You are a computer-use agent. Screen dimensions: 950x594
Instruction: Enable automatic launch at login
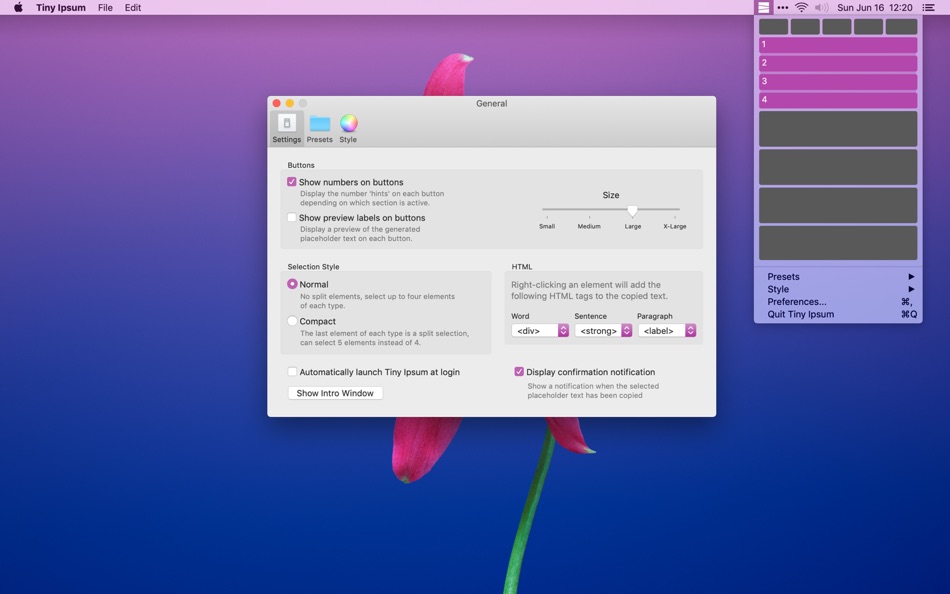292,372
